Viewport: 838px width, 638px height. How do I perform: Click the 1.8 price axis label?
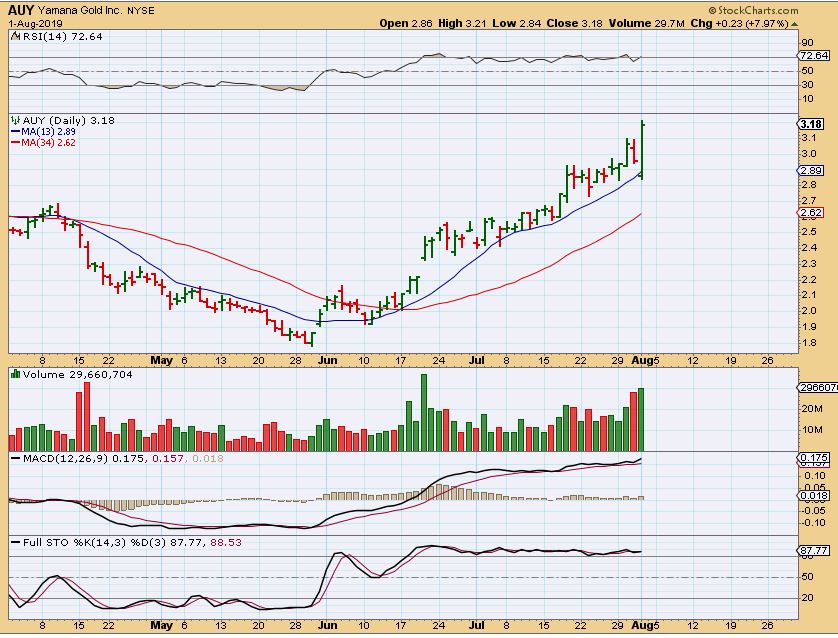click(x=809, y=343)
